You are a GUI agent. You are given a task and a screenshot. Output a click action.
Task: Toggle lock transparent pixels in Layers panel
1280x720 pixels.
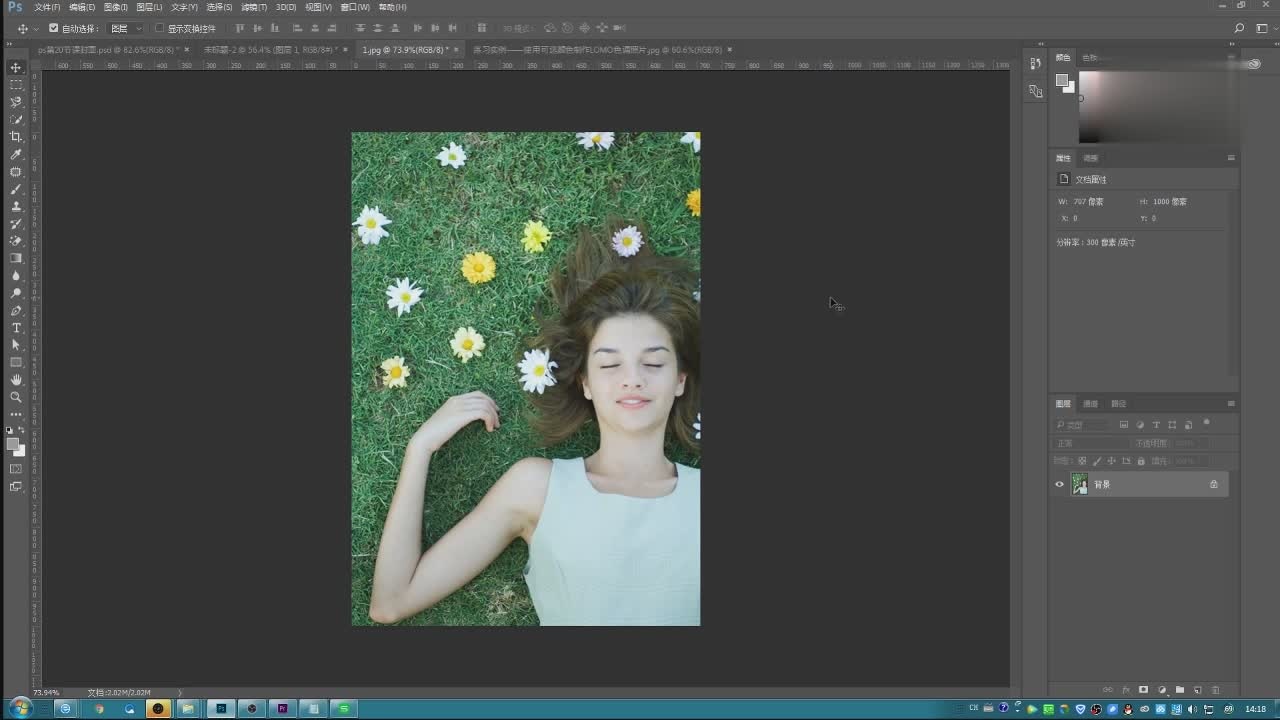(x=1082, y=461)
